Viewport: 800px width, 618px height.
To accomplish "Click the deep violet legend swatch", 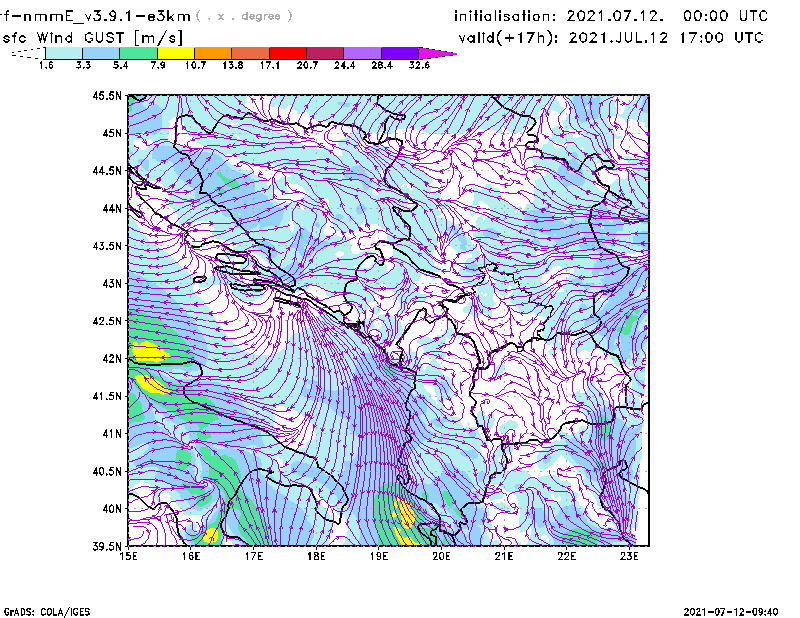I will pos(399,53).
